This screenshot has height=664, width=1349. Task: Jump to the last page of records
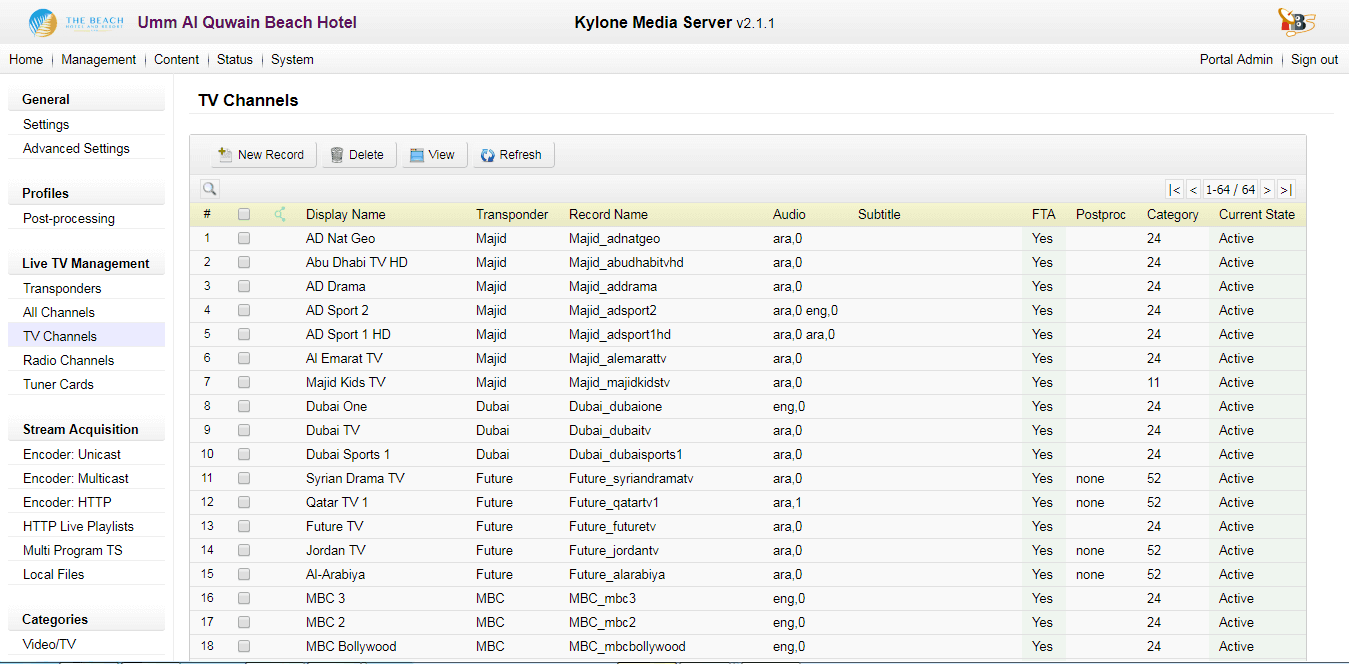(1286, 190)
